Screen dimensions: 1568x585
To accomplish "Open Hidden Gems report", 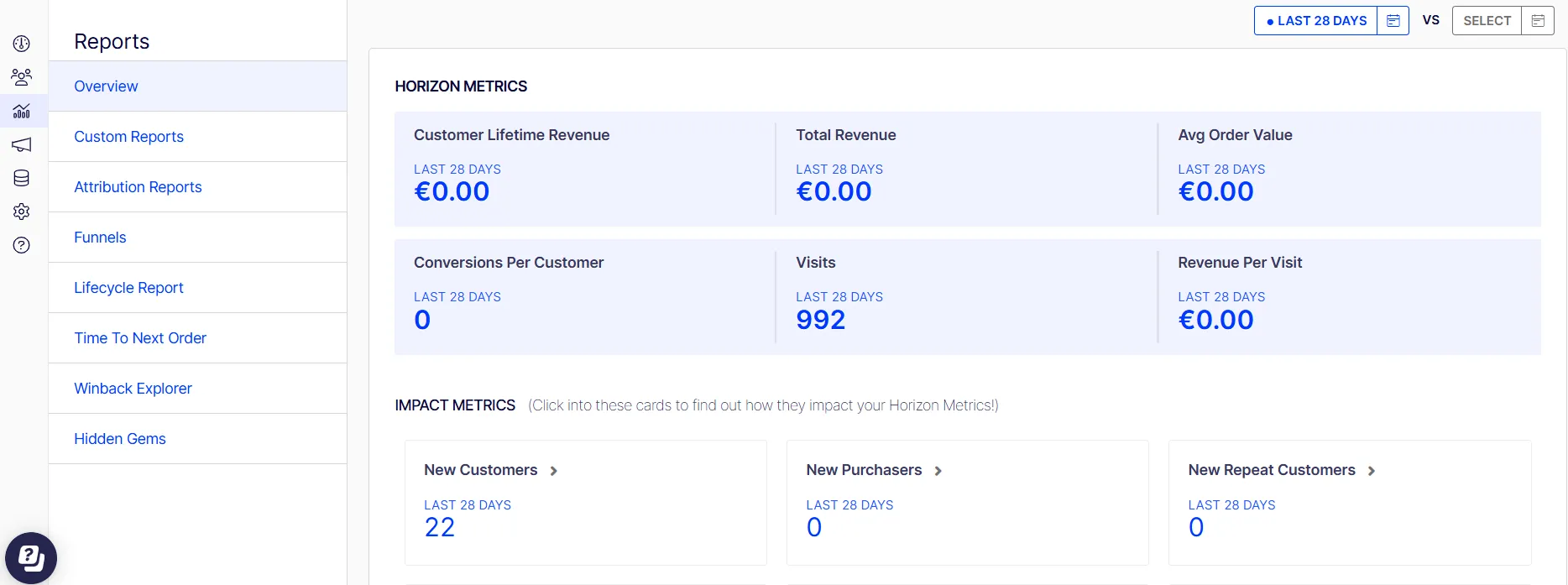I will tap(198, 439).
